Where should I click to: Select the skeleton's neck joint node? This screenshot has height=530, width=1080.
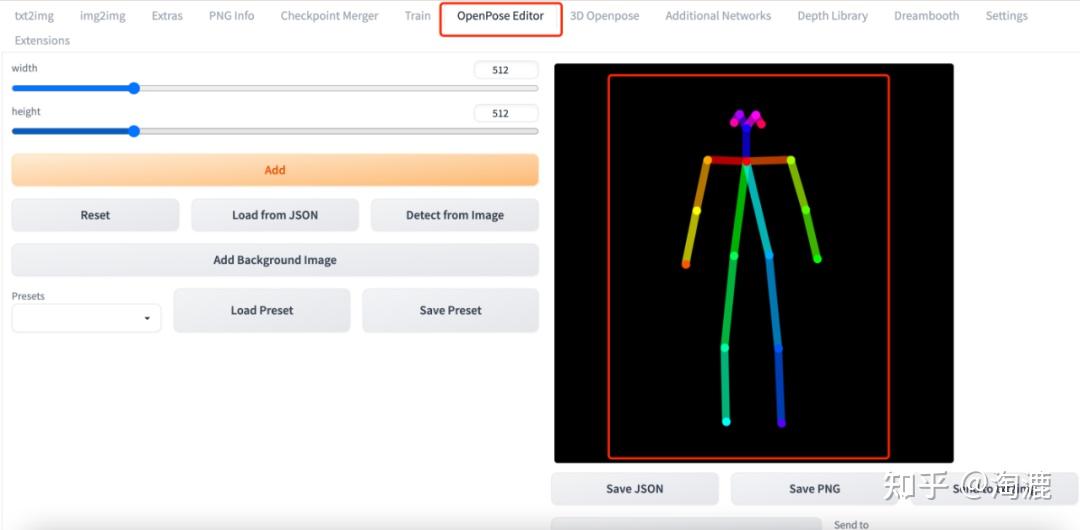click(x=746, y=161)
